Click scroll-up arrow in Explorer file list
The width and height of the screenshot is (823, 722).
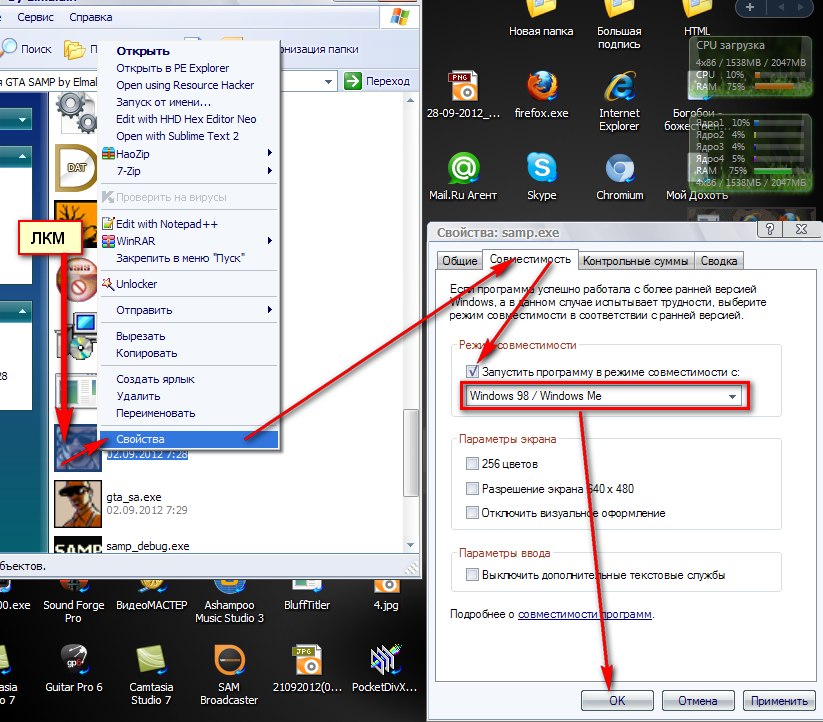coord(410,100)
